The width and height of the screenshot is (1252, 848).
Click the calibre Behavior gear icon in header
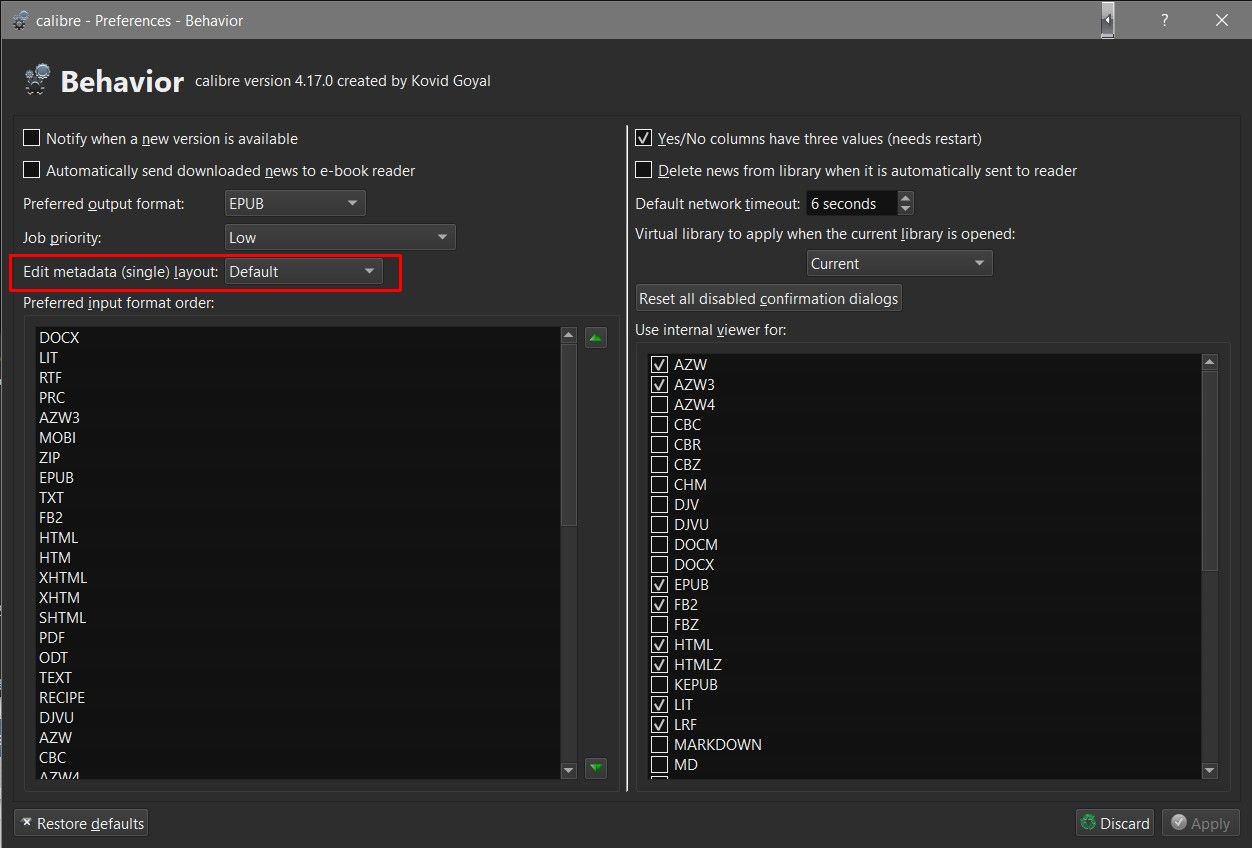(x=37, y=79)
